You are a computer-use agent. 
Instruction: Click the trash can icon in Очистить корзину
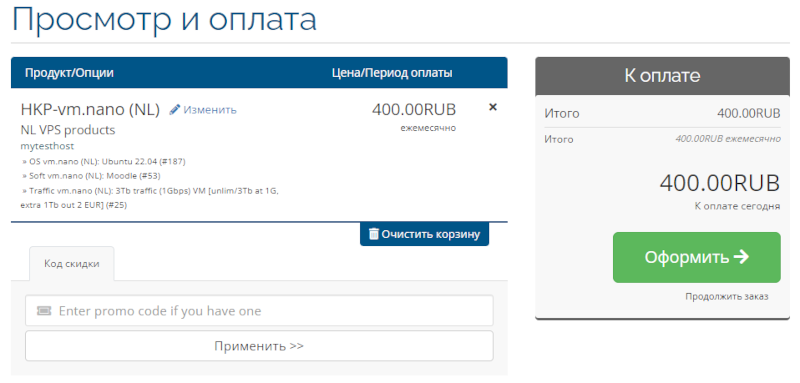click(x=374, y=234)
